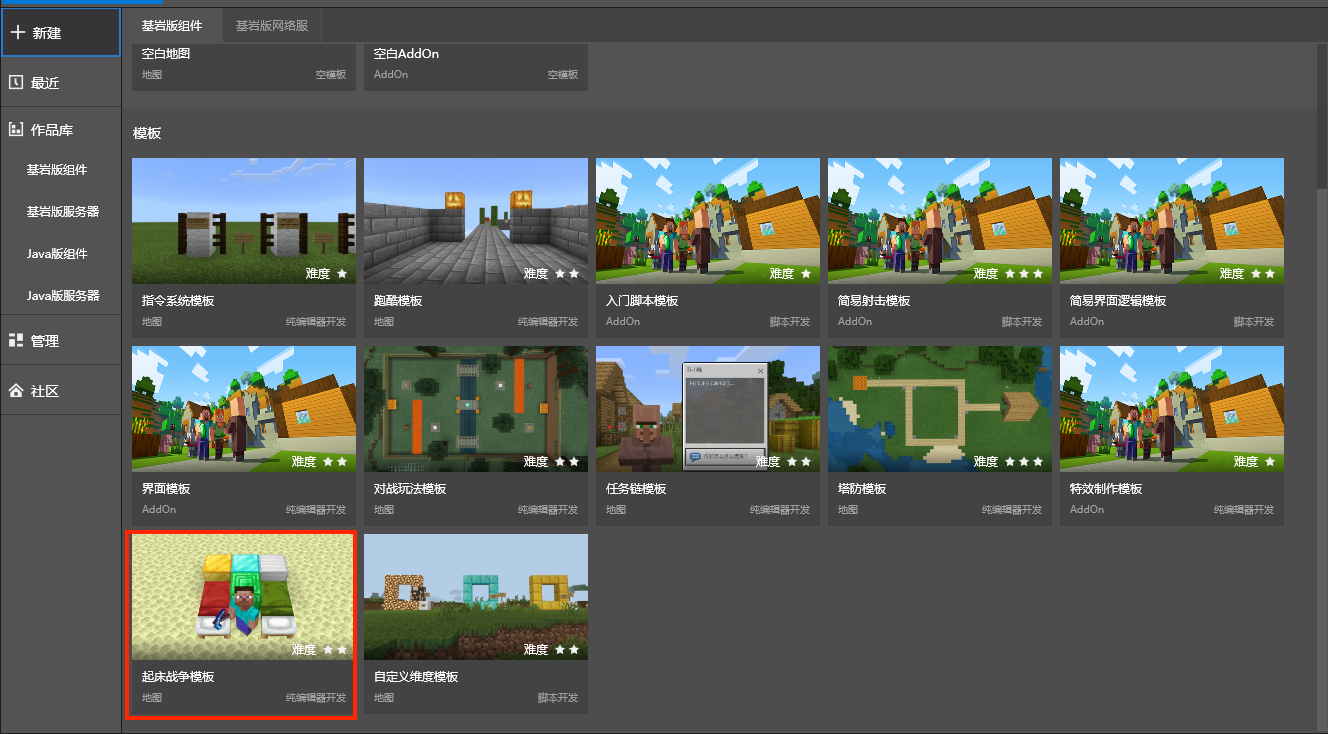This screenshot has height=734, width=1328.
Task: Click the 自定义维度模板 title text
Action: [416, 677]
